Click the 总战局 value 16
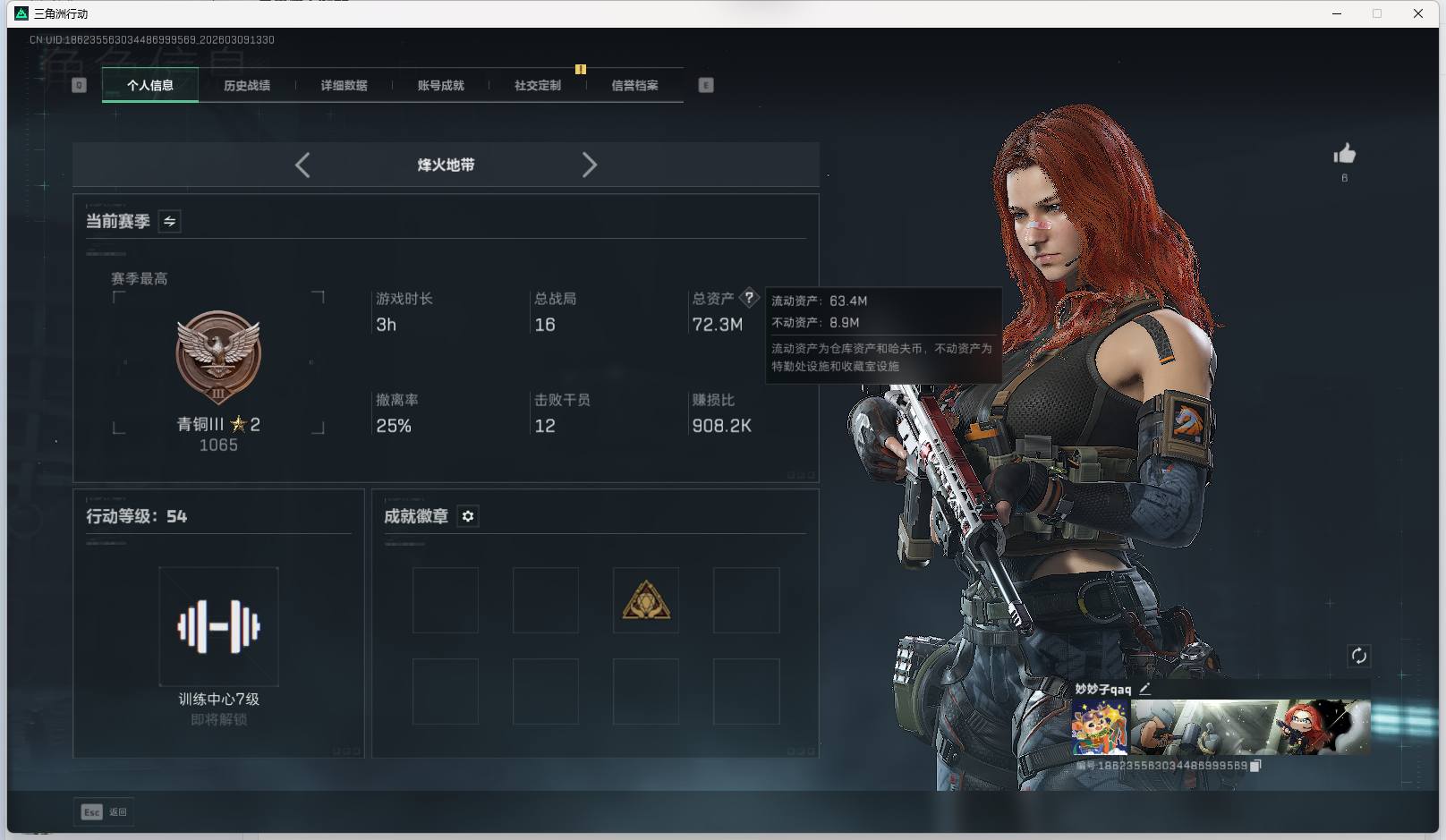This screenshot has height=840, width=1446. 545,325
